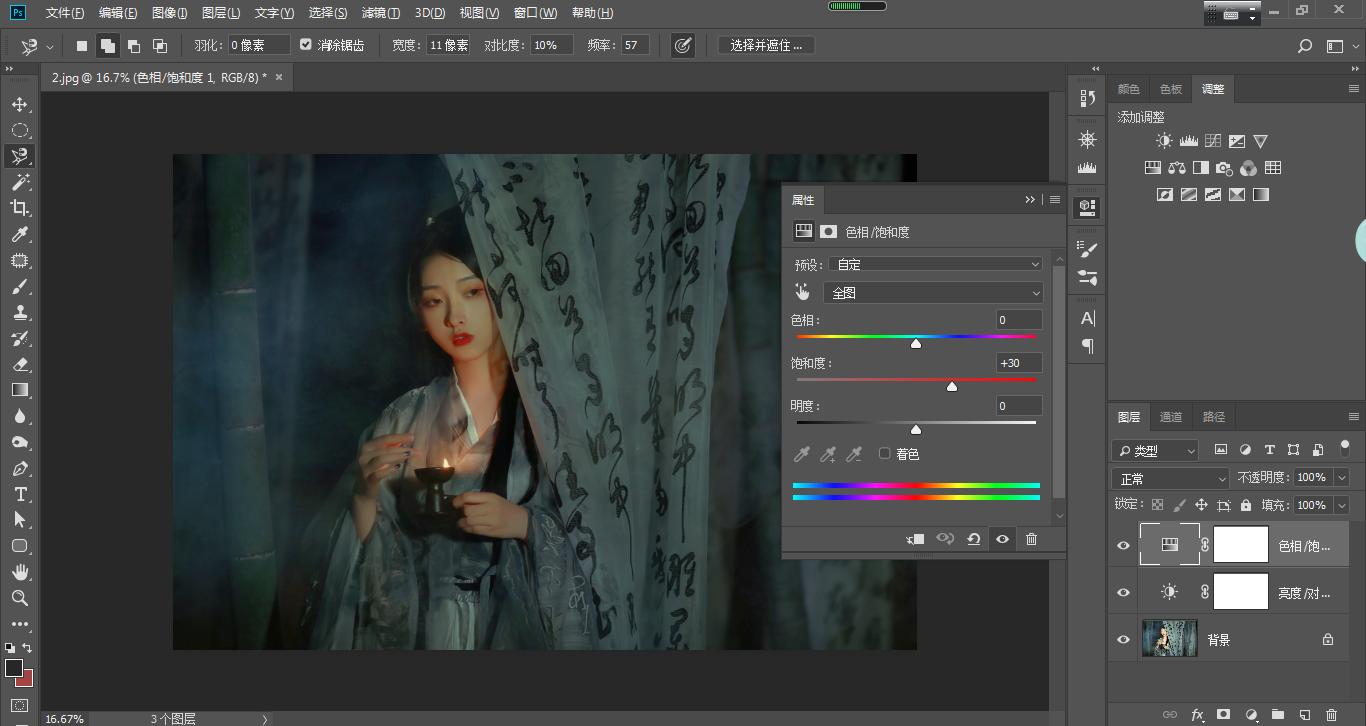The width and height of the screenshot is (1366, 726).
Task: Open the 预设 preset dropdown
Action: (936, 263)
